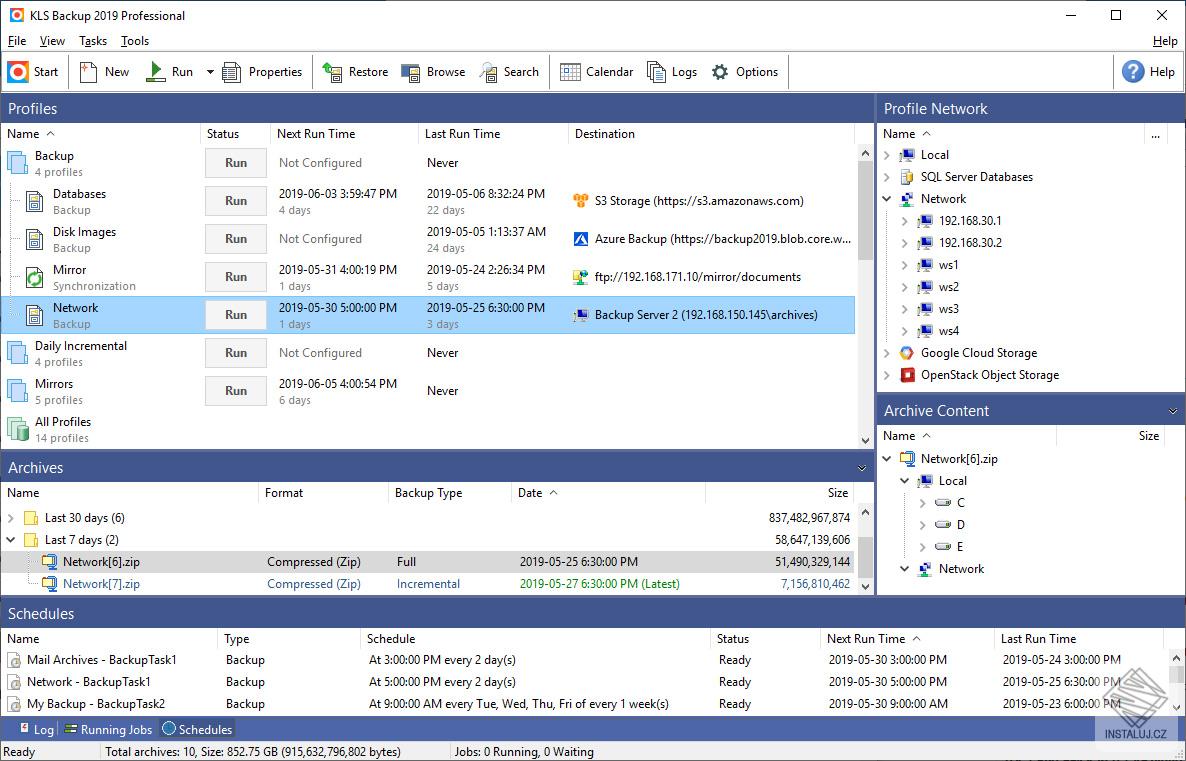Screen dimensions: 1186x761
Task: Sort profiles by Next Run Time column
Action: coord(316,134)
